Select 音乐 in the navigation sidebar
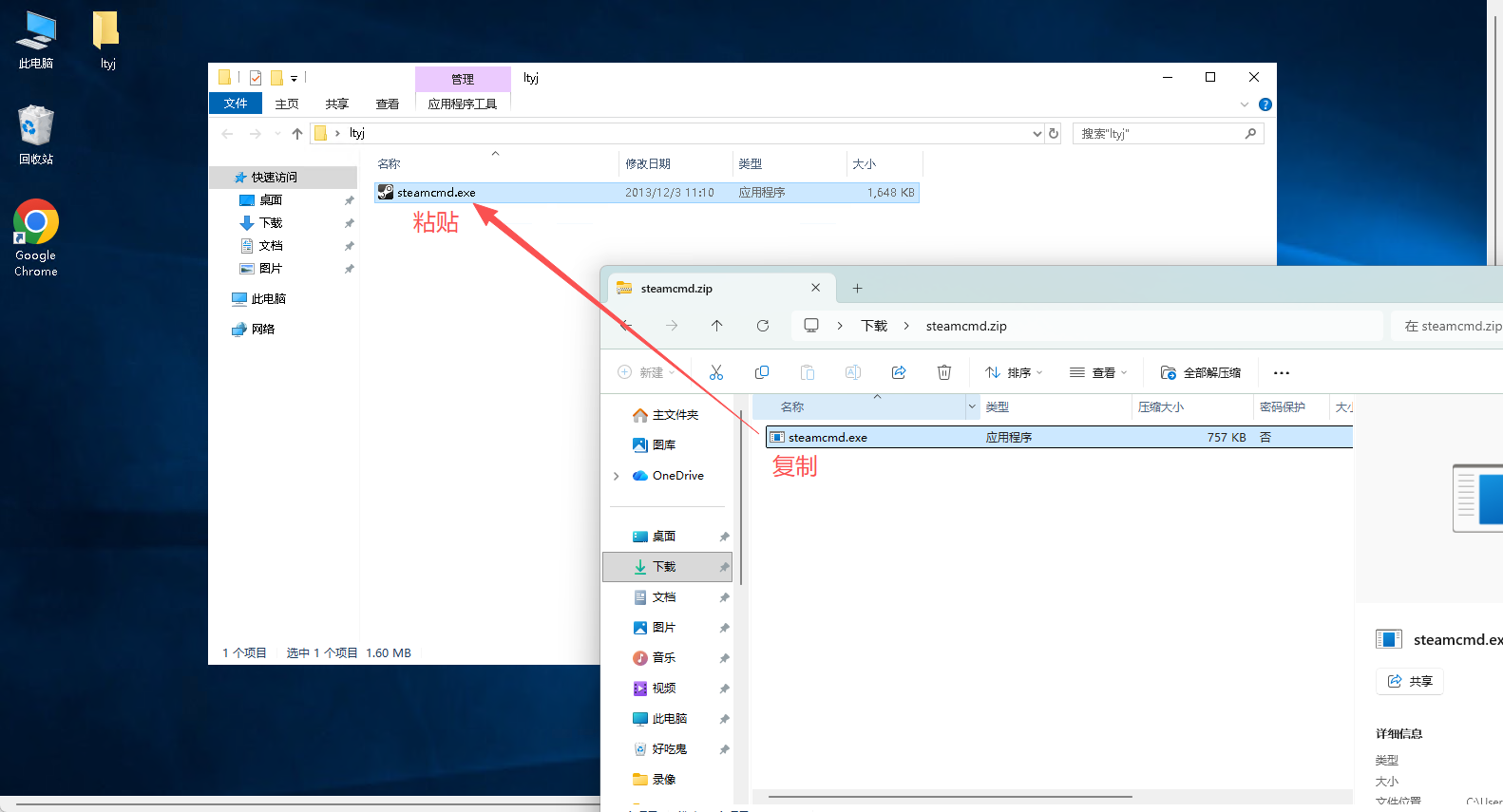Screen dimensions: 1503x812 [x=664, y=658]
